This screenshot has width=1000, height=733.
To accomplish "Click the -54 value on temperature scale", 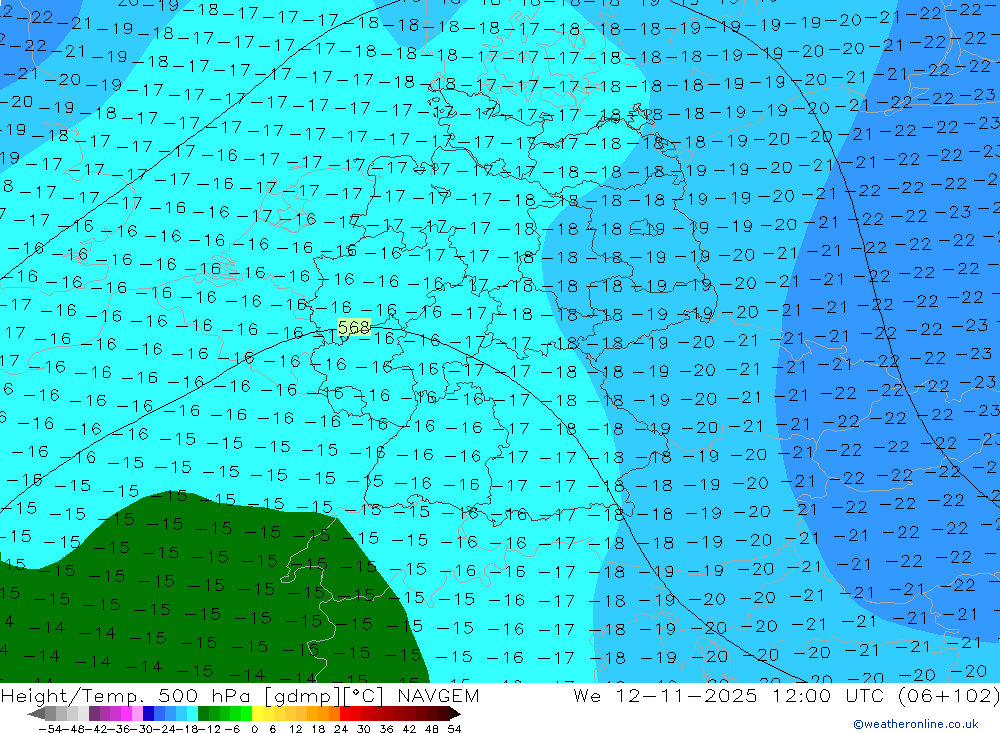I will tap(50, 729).
